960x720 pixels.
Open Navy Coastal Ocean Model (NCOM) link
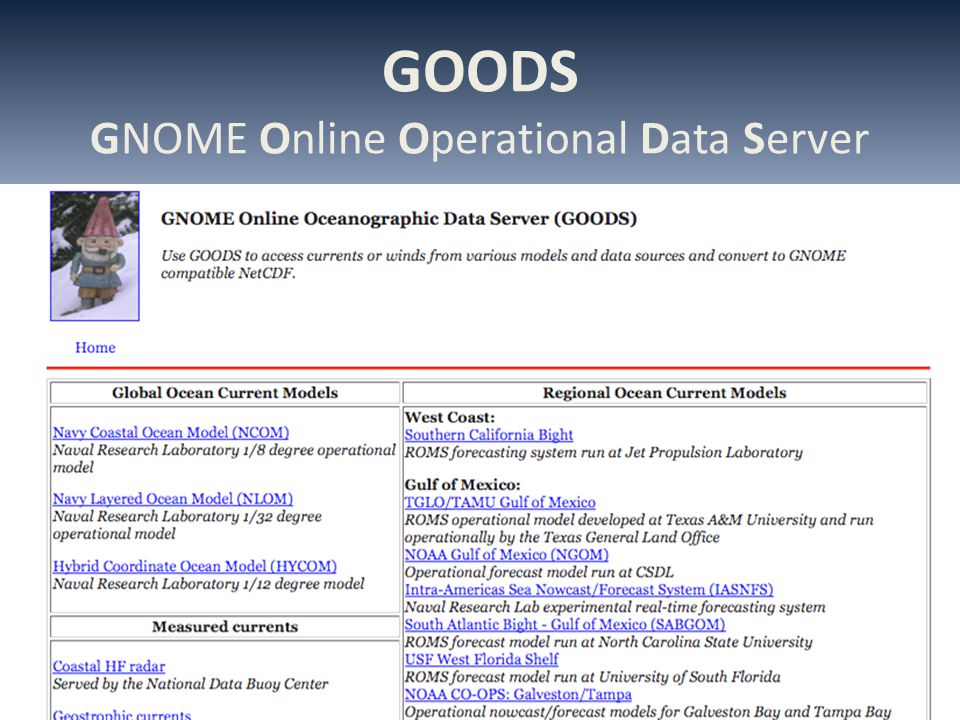[171, 432]
